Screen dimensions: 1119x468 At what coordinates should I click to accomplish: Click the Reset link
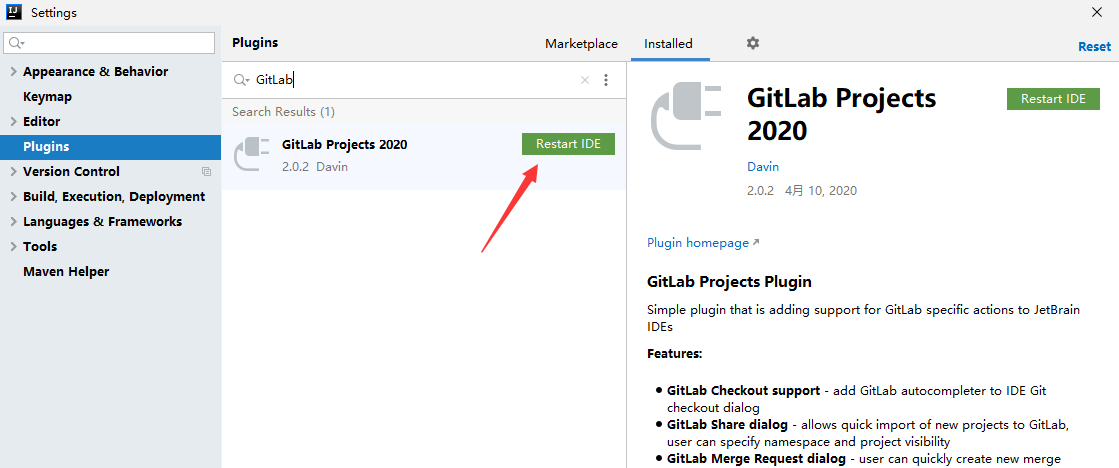tap(1095, 46)
